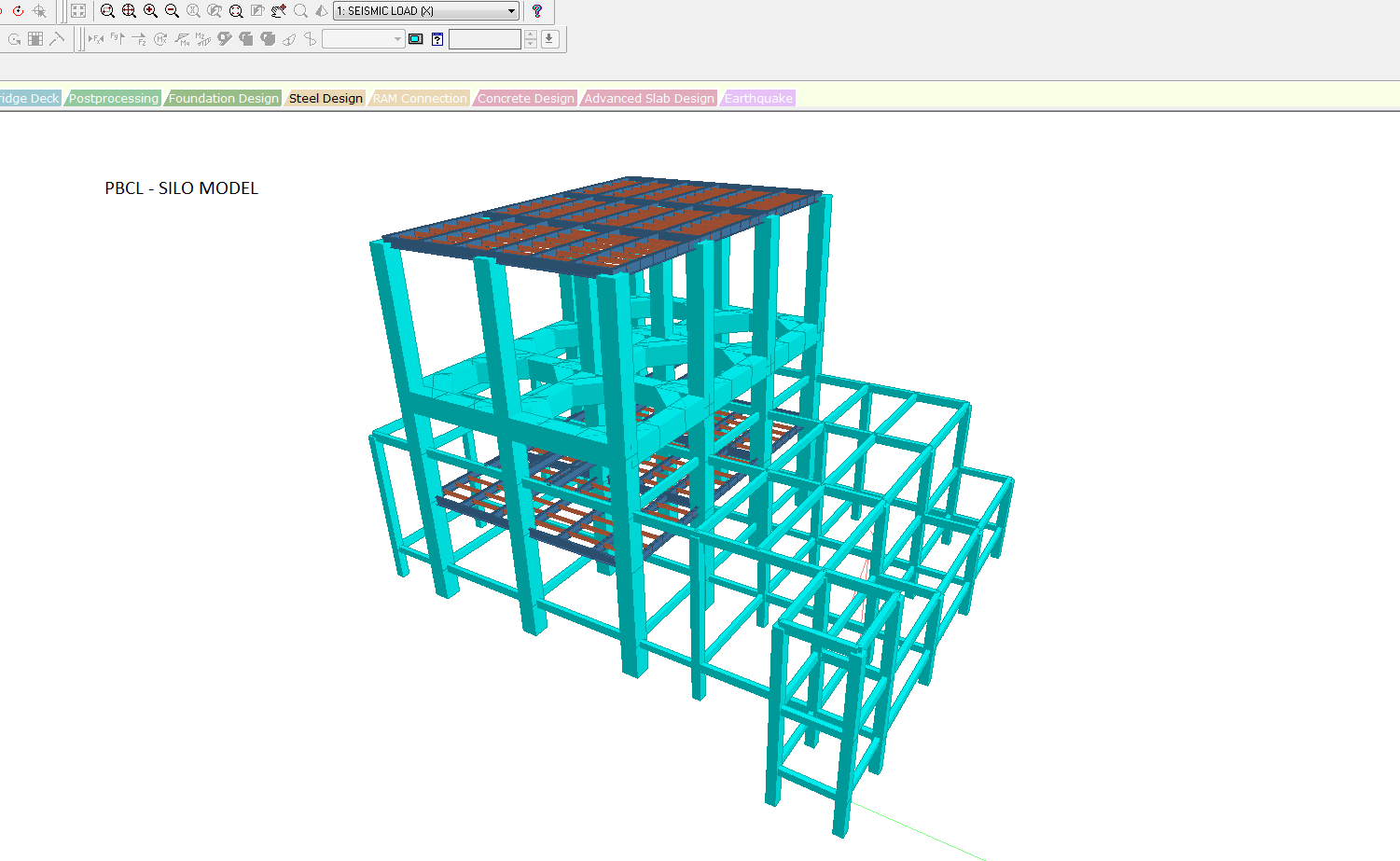
Task: Select the Pan hand tool
Action: point(279,11)
